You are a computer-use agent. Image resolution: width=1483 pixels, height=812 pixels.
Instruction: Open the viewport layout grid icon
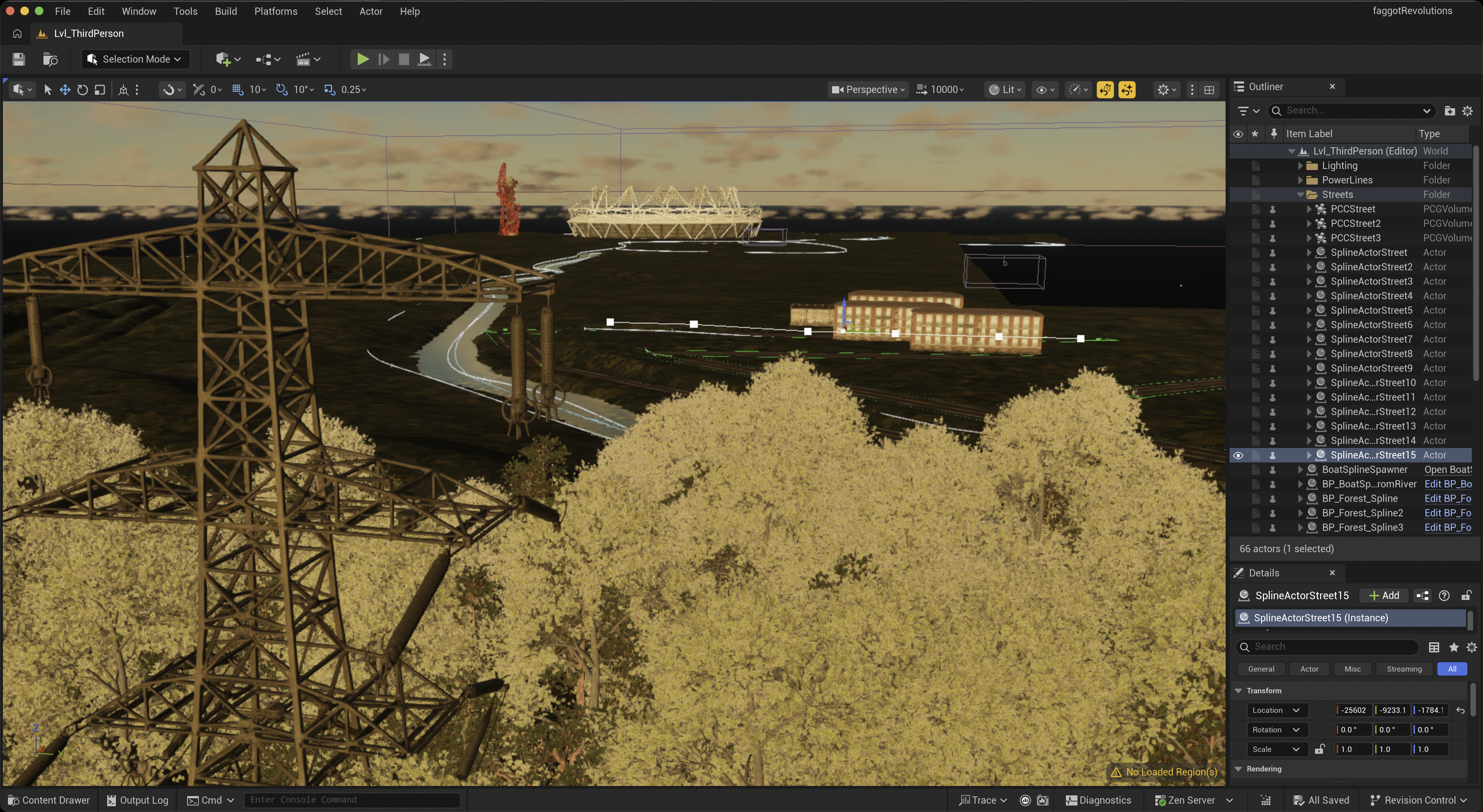point(1209,89)
